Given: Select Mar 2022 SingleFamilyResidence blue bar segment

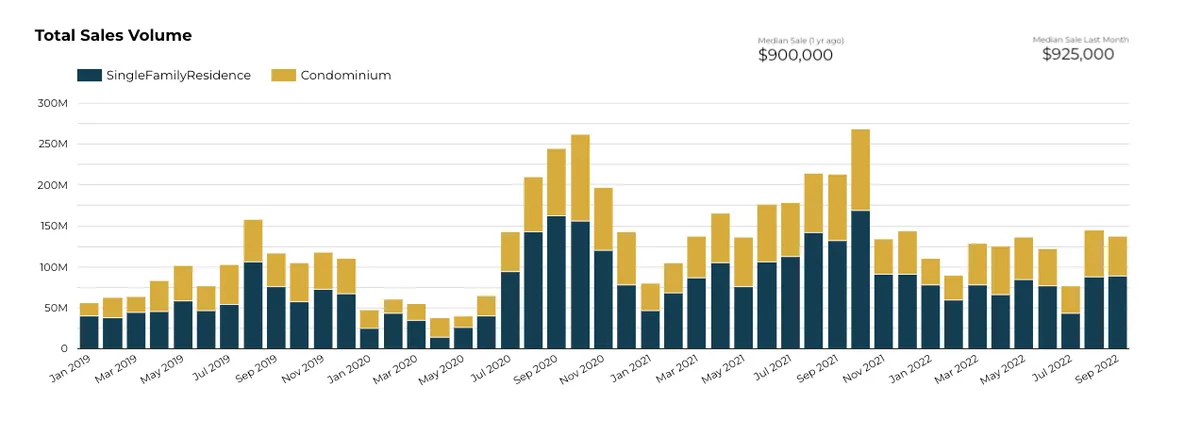Looking at the screenshot, I should click(x=978, y=317).
